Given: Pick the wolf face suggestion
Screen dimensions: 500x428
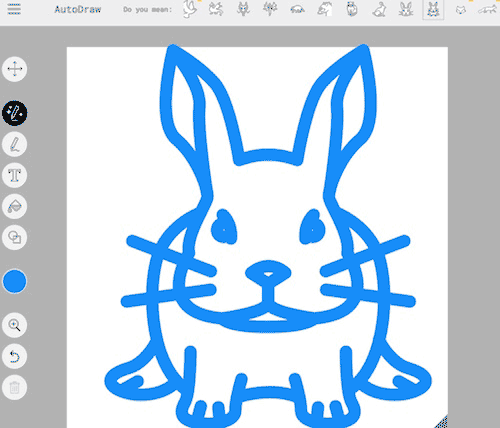Looking at the screenshot, I should point(243,9).
